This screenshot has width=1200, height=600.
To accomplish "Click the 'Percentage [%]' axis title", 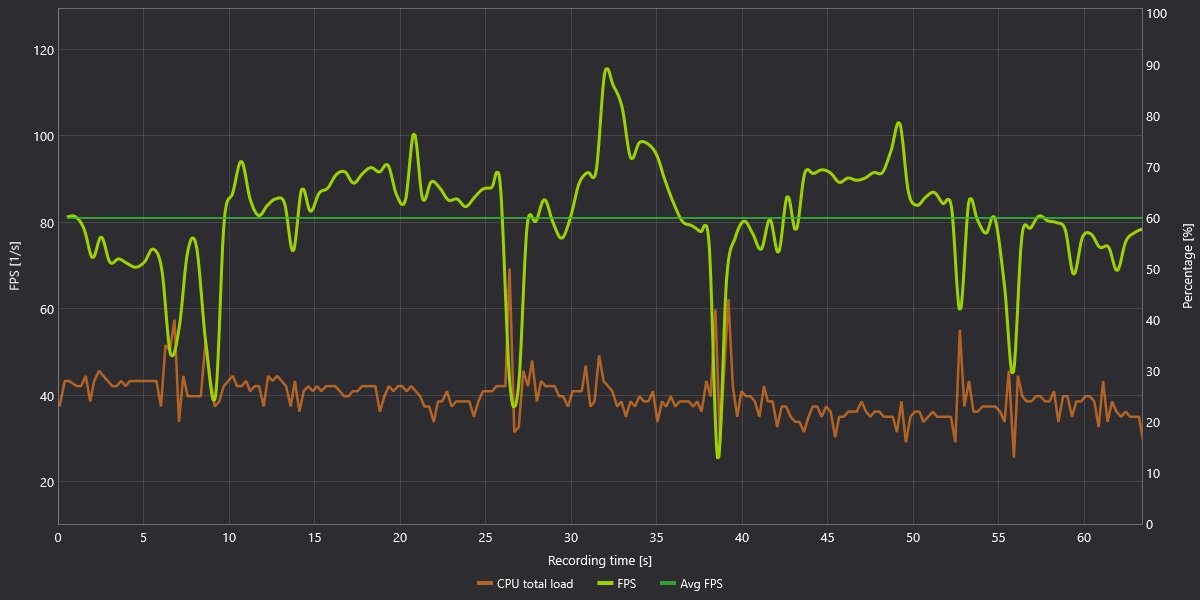I will (x=1188, y=267).
